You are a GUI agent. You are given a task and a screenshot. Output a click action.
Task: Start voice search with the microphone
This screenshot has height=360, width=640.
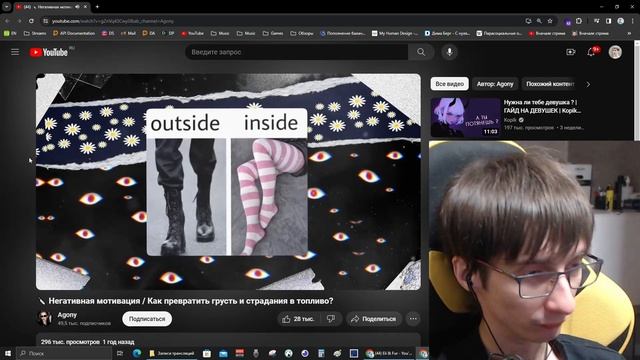pos(449,52)
